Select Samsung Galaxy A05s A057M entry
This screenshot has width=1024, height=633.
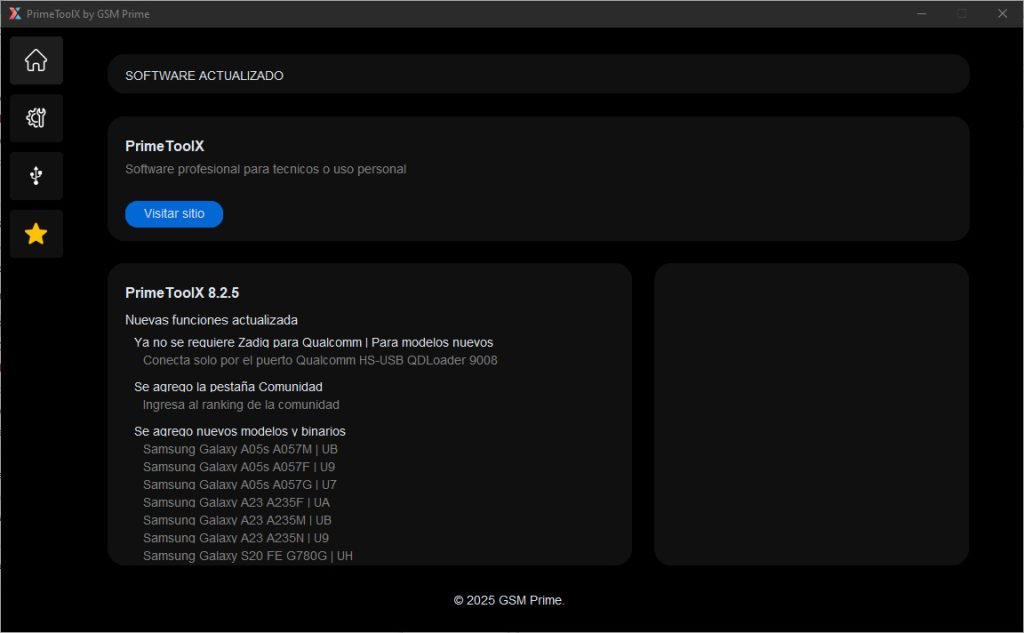[x=240, y=449]
